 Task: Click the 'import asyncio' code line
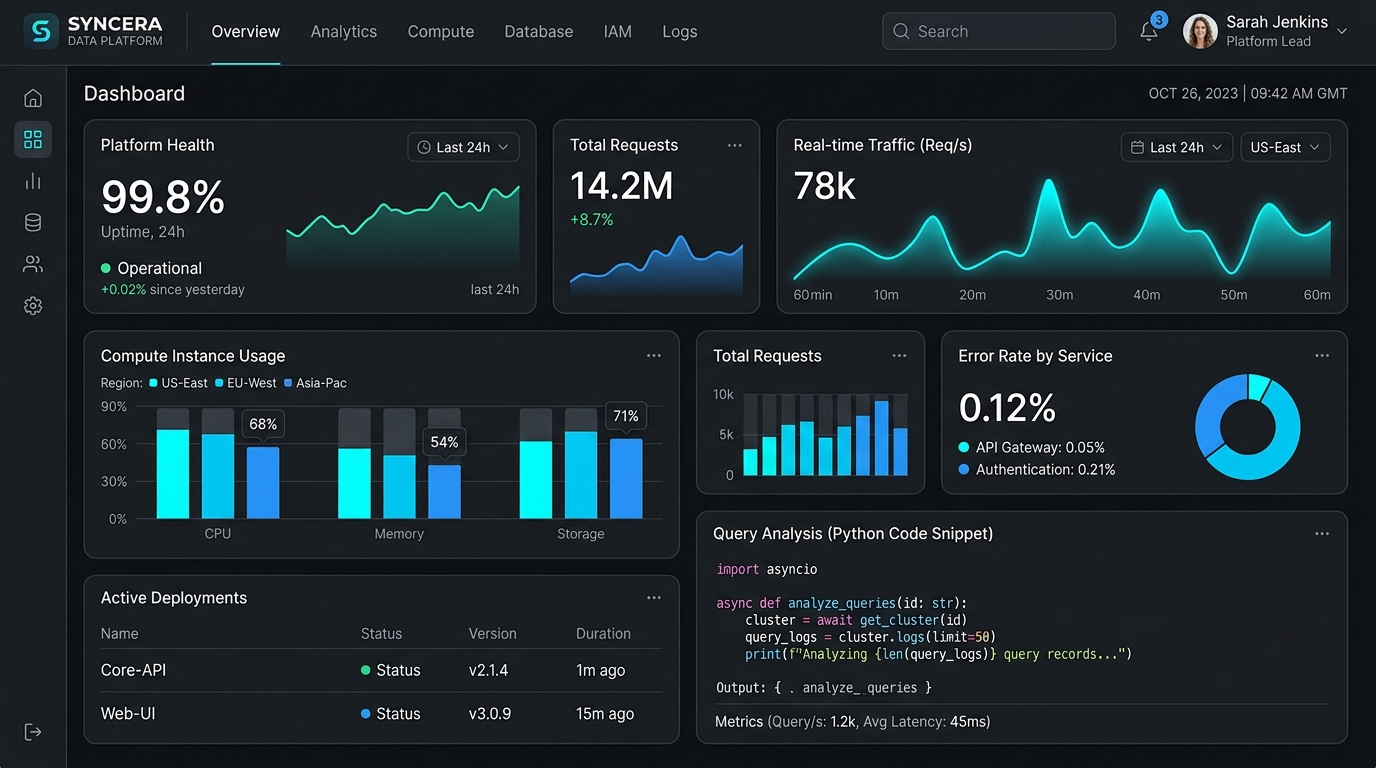(x=767, y=569)
